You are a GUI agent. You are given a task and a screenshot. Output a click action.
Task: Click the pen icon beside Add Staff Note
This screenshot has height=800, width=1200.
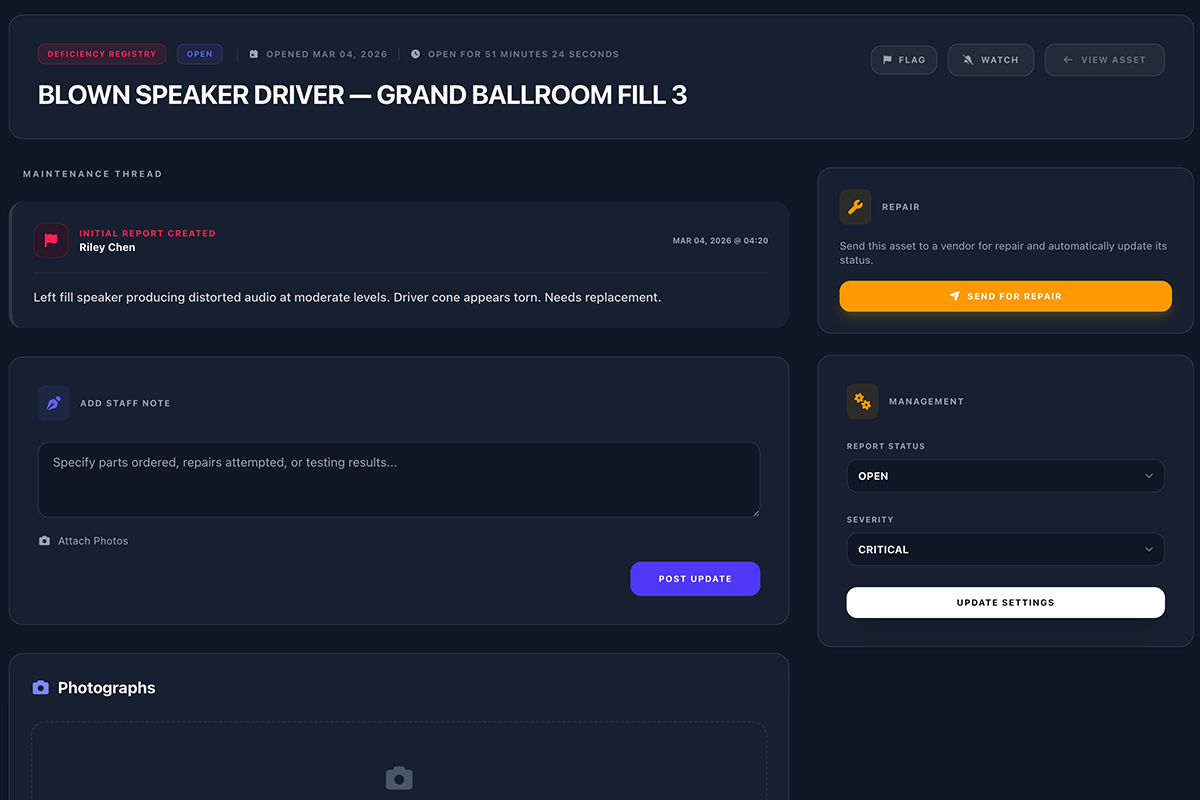[53, 402]
